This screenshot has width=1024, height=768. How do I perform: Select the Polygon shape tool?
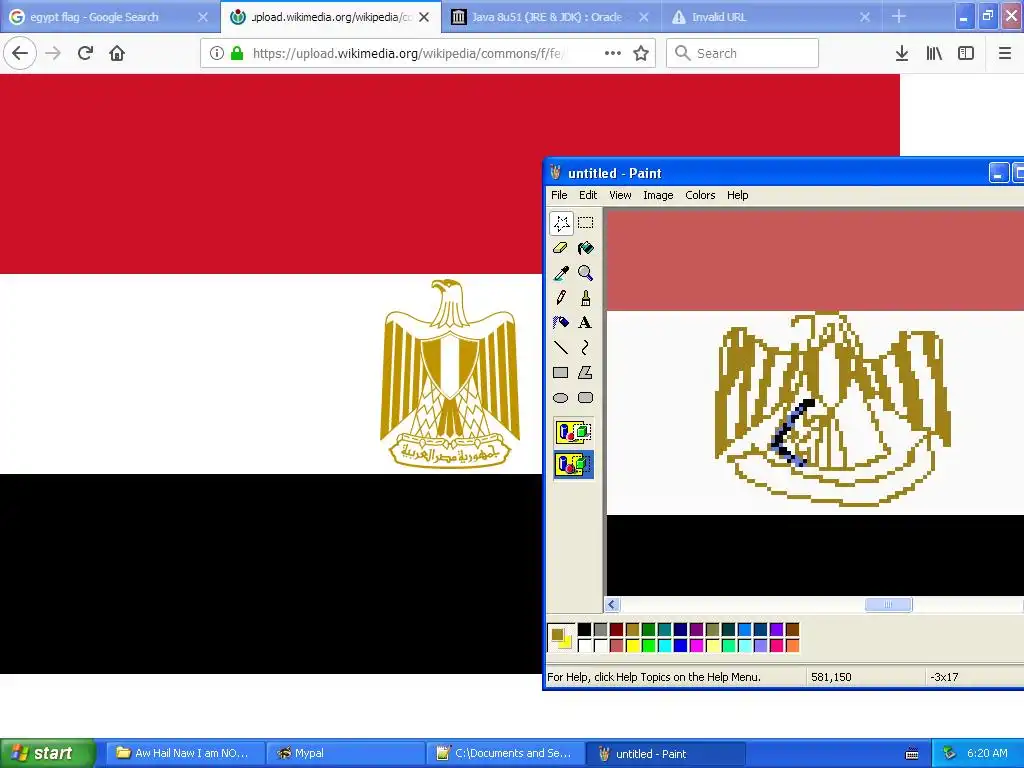tap(586, 373)
